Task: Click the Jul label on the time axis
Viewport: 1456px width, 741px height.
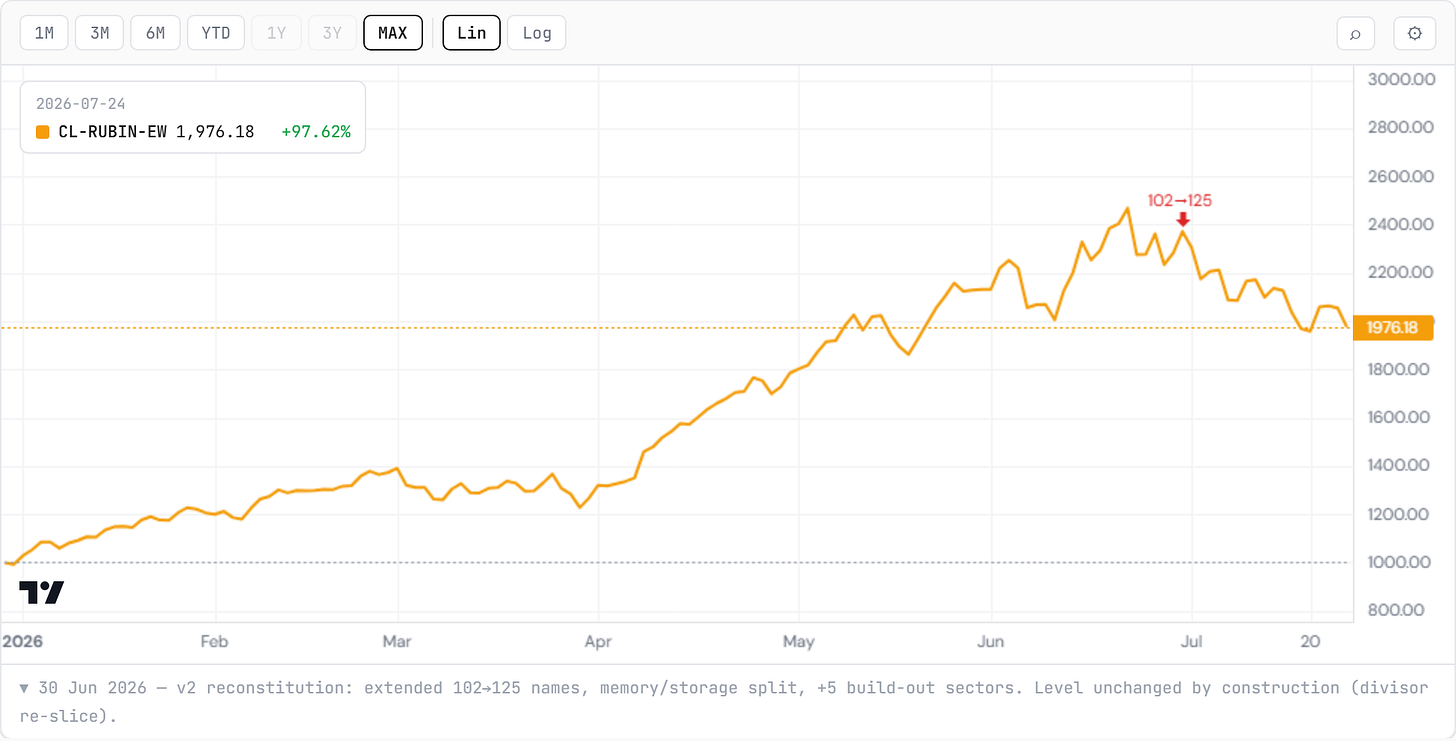Action: [1191, 640]
